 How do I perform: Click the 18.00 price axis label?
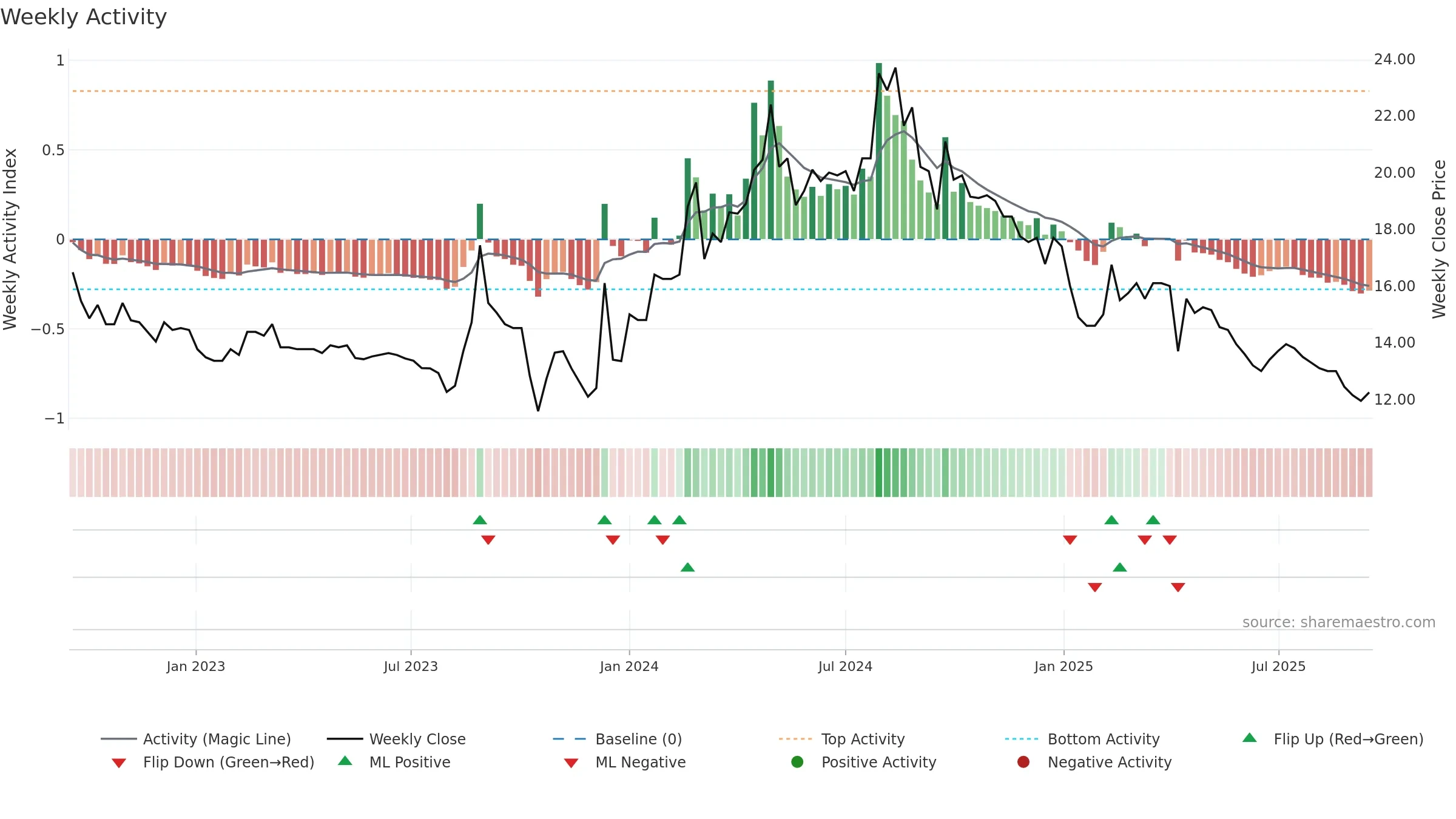1395,229
